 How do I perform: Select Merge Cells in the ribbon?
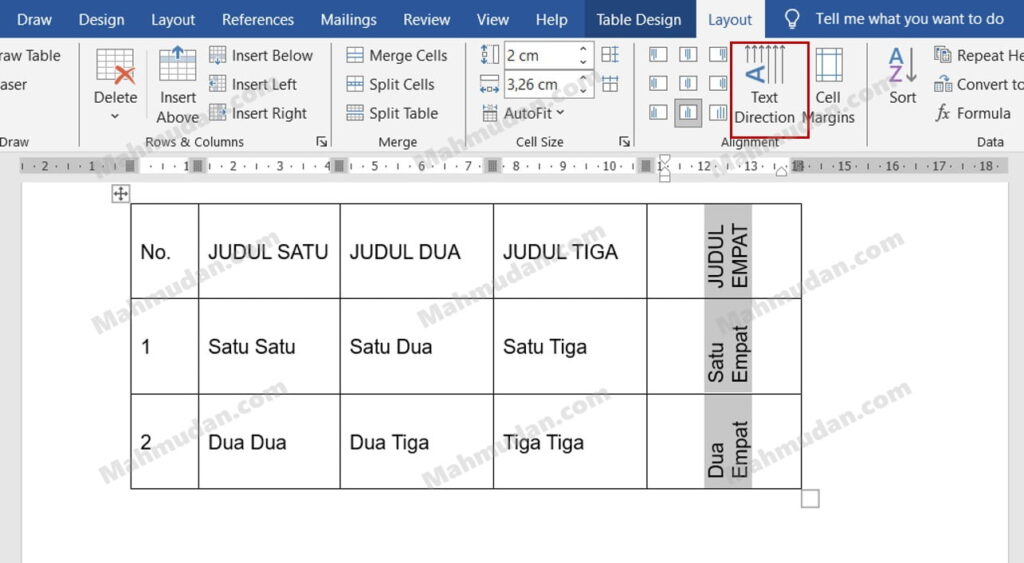pyautogui.click(x=397, y=56)
